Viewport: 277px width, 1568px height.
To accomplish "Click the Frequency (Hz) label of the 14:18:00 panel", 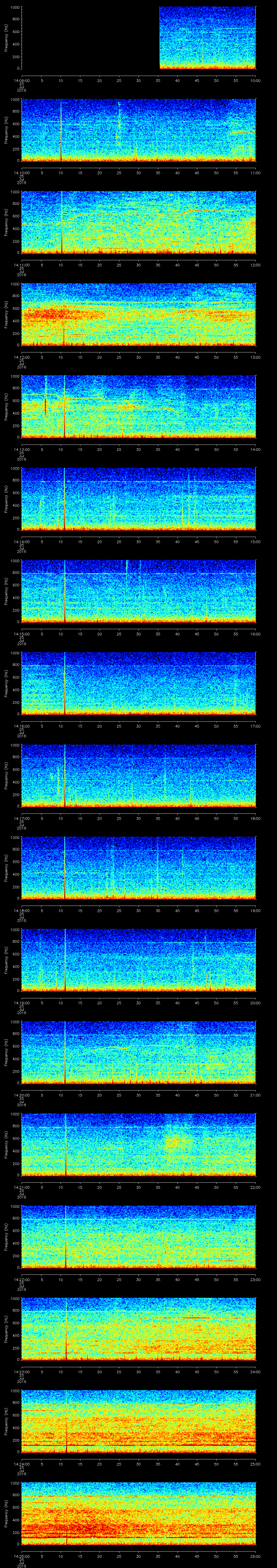I will pos(6,868).
